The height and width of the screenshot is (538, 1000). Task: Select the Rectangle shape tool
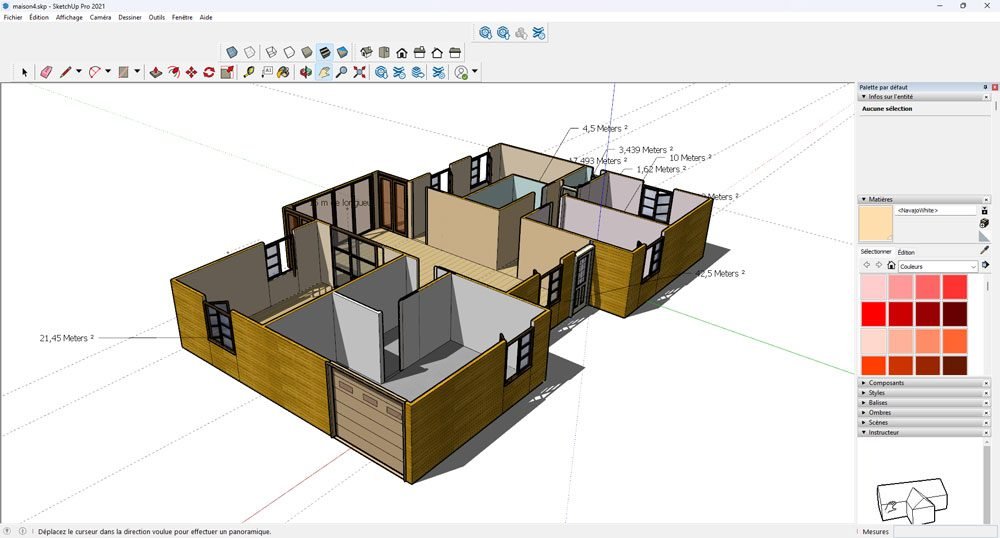click(124, 72)
